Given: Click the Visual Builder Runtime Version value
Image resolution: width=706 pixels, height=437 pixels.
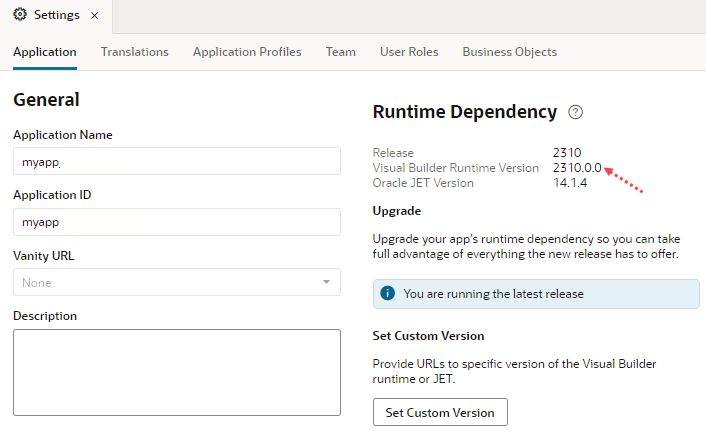Looking at the screenshot, I should coord(577,168).
